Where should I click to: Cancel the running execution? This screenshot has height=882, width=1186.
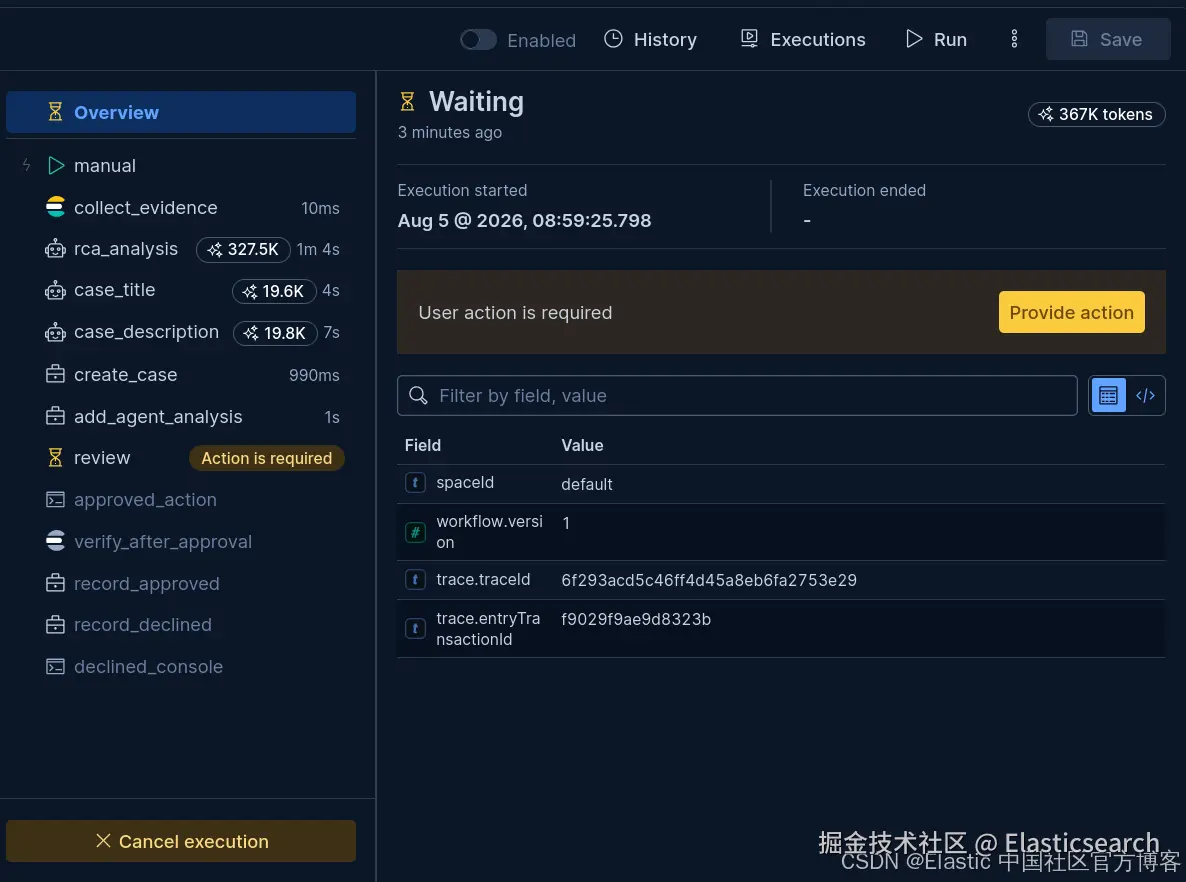(181, 841)
